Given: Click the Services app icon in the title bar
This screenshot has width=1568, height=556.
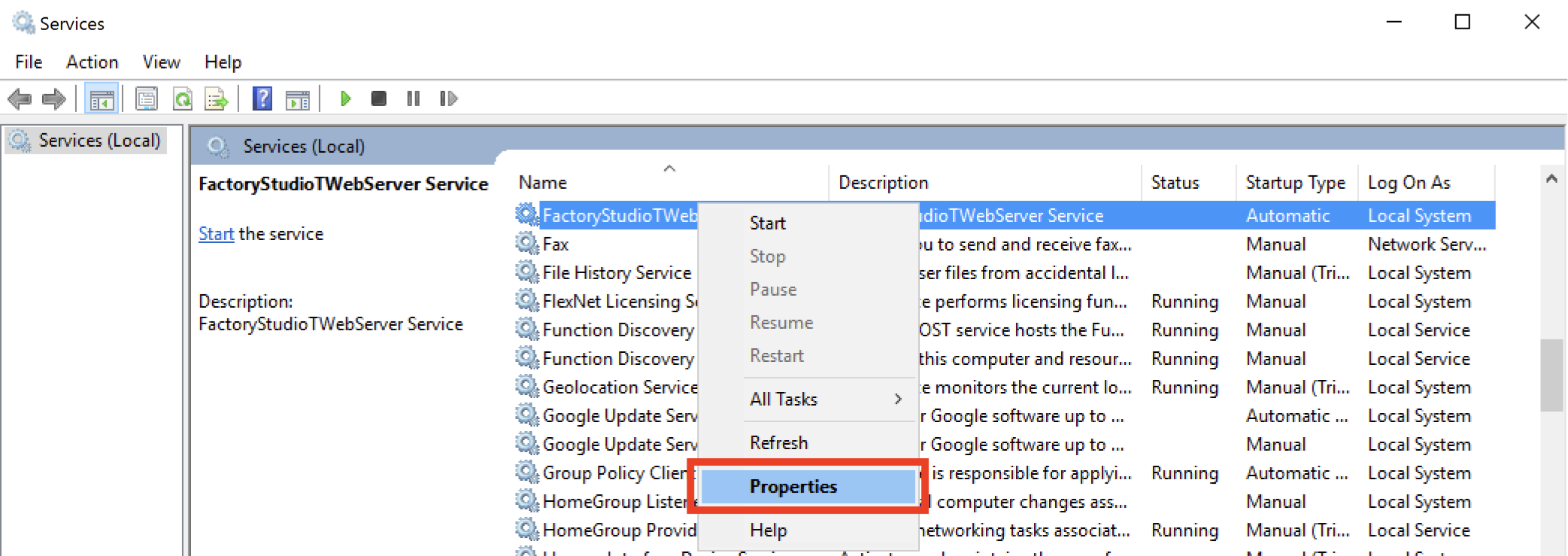Looking at the screenshot, I should [x=23, y=23].
